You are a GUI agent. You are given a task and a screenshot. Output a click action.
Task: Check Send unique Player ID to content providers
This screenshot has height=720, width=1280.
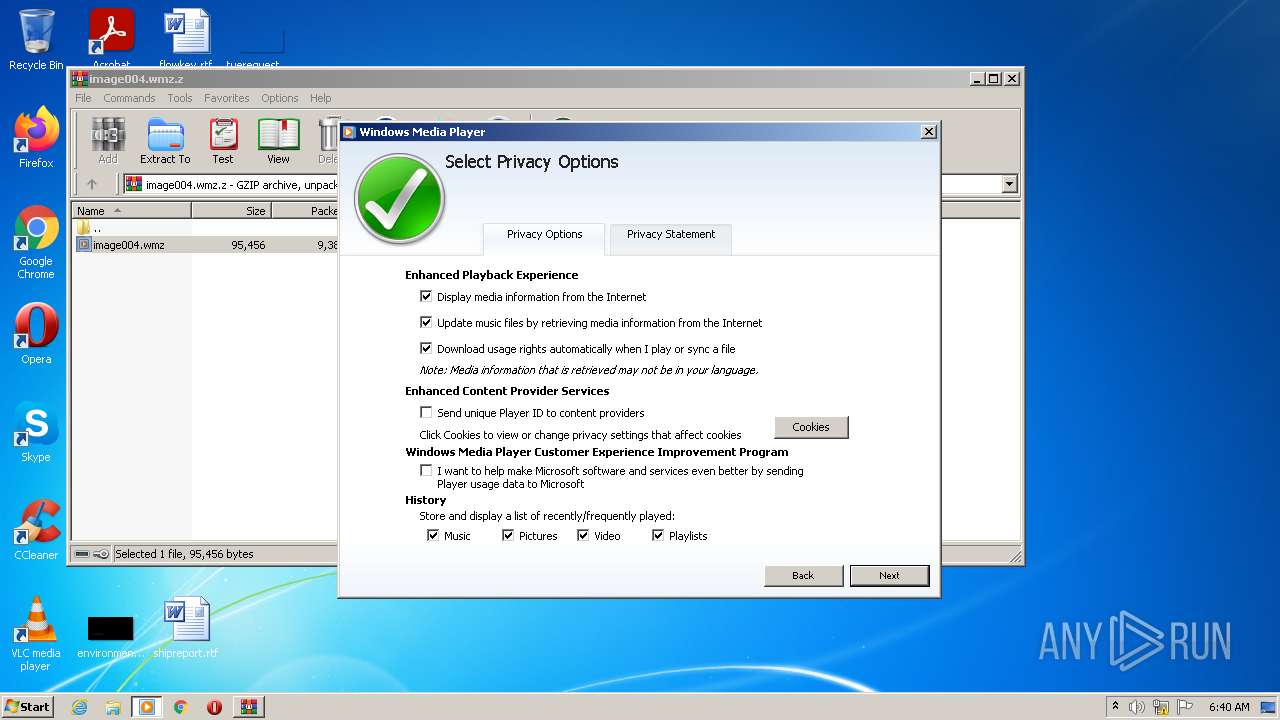click(426, 413)
